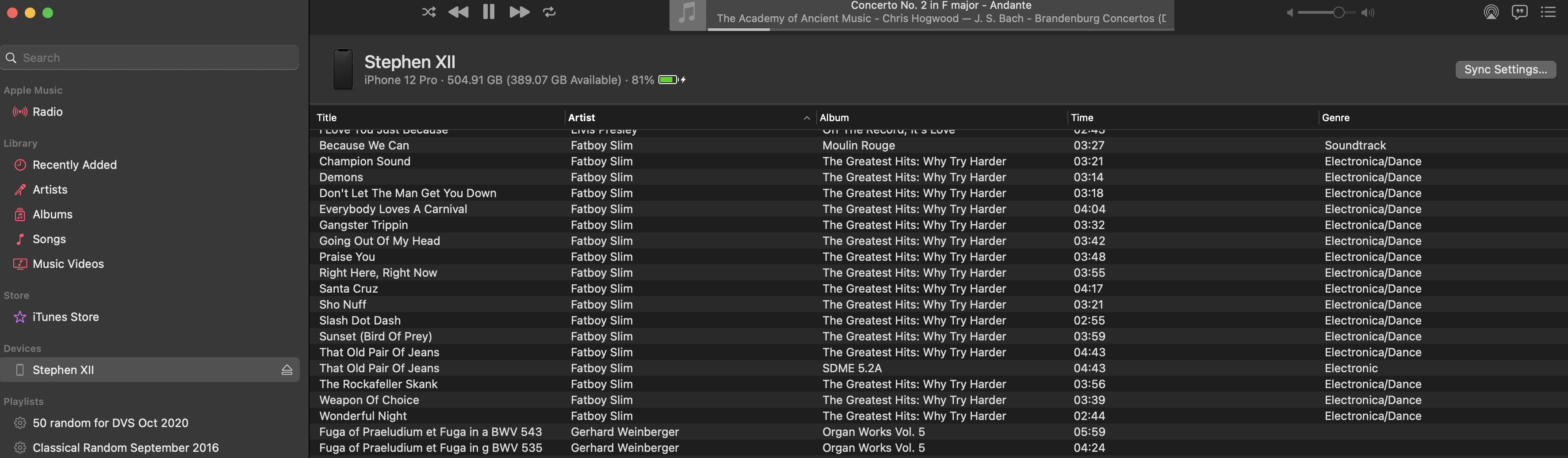
Task: Click the battery charging indicator
Action: [672, 80]
